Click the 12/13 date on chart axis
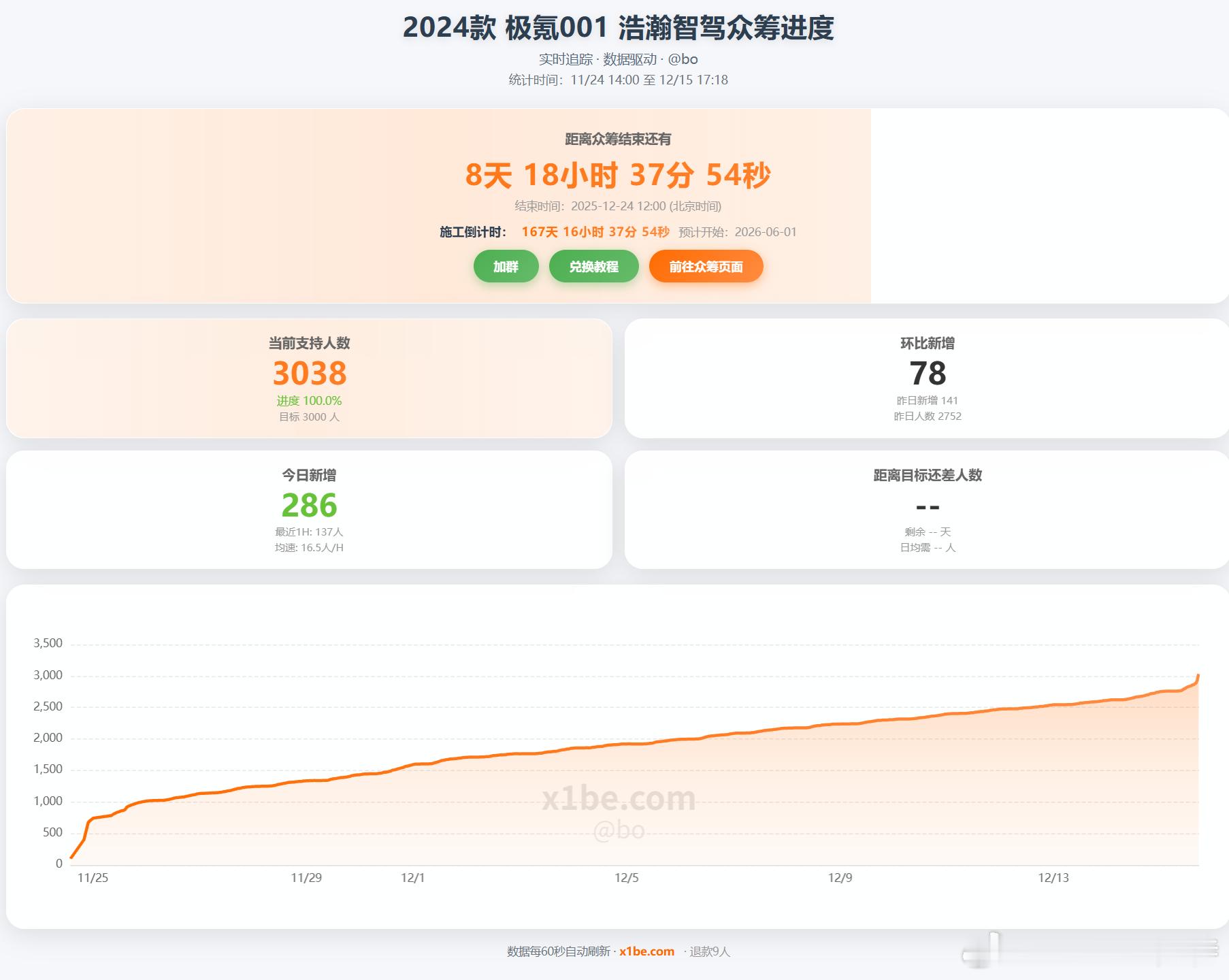Image resolution: width=1229 pixels, height=980 pixels. [1053, 878]
